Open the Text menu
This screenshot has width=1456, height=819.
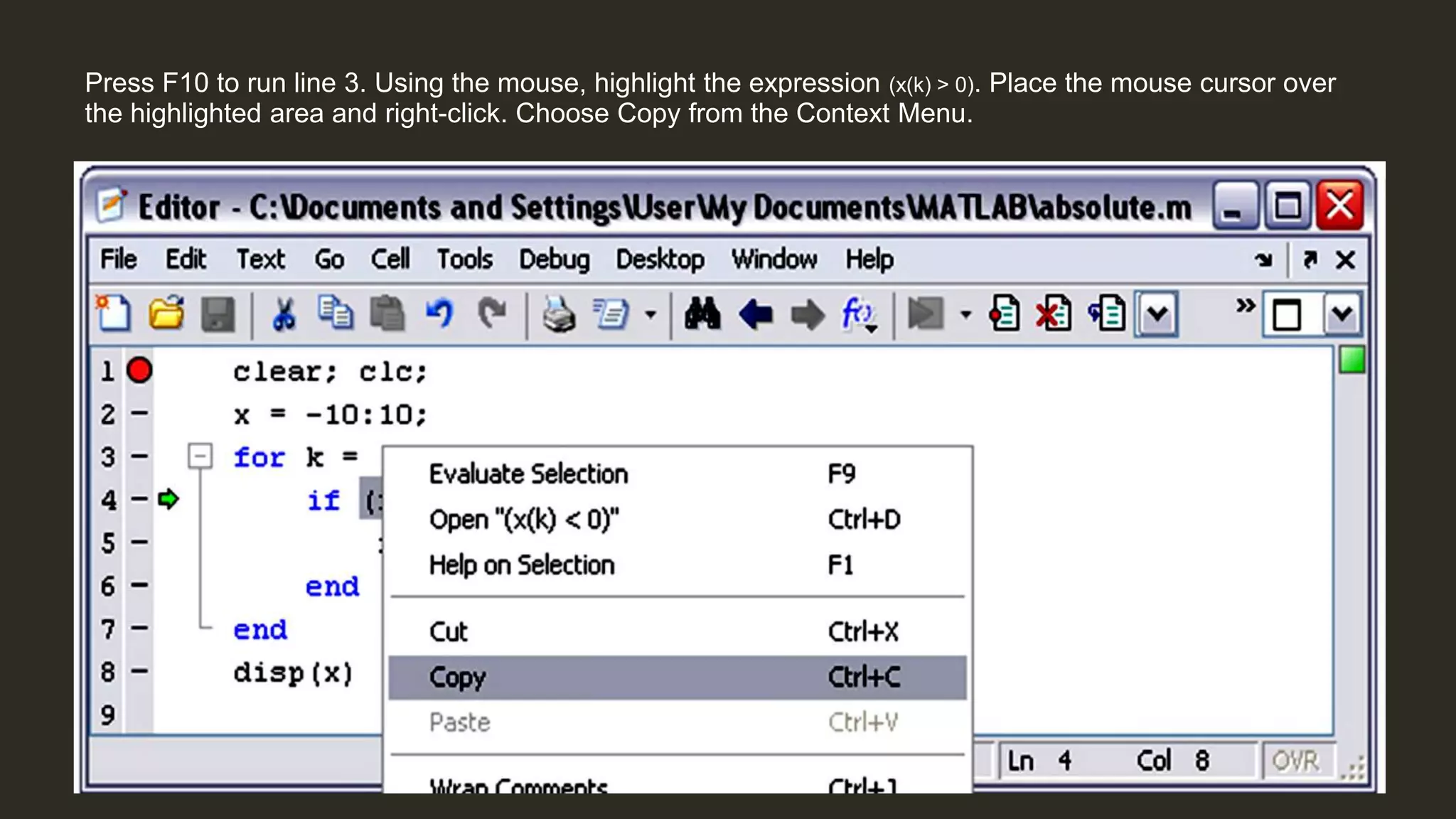point(260,259)
